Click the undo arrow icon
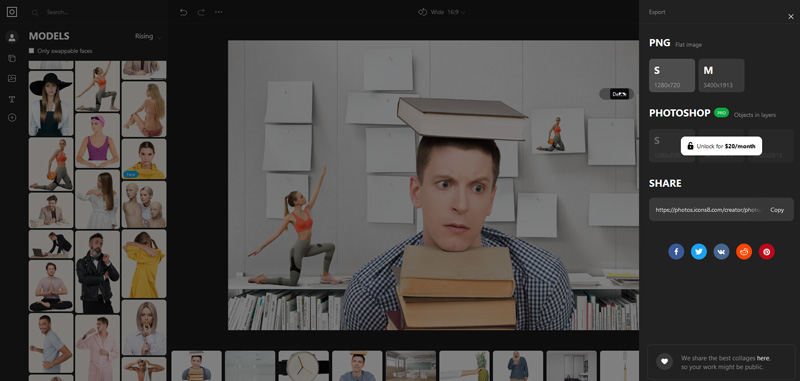This screenshot has width=800, height=381. [184, 12]
